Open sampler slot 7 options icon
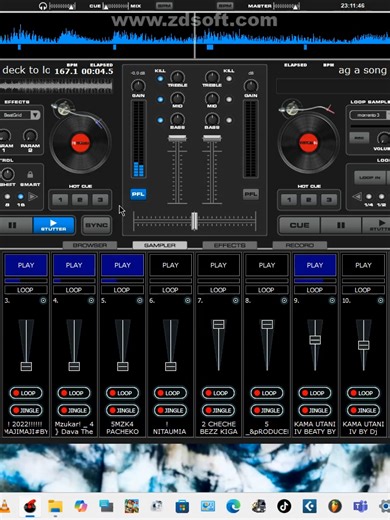390x520 pixels. (x=236, y=301)
